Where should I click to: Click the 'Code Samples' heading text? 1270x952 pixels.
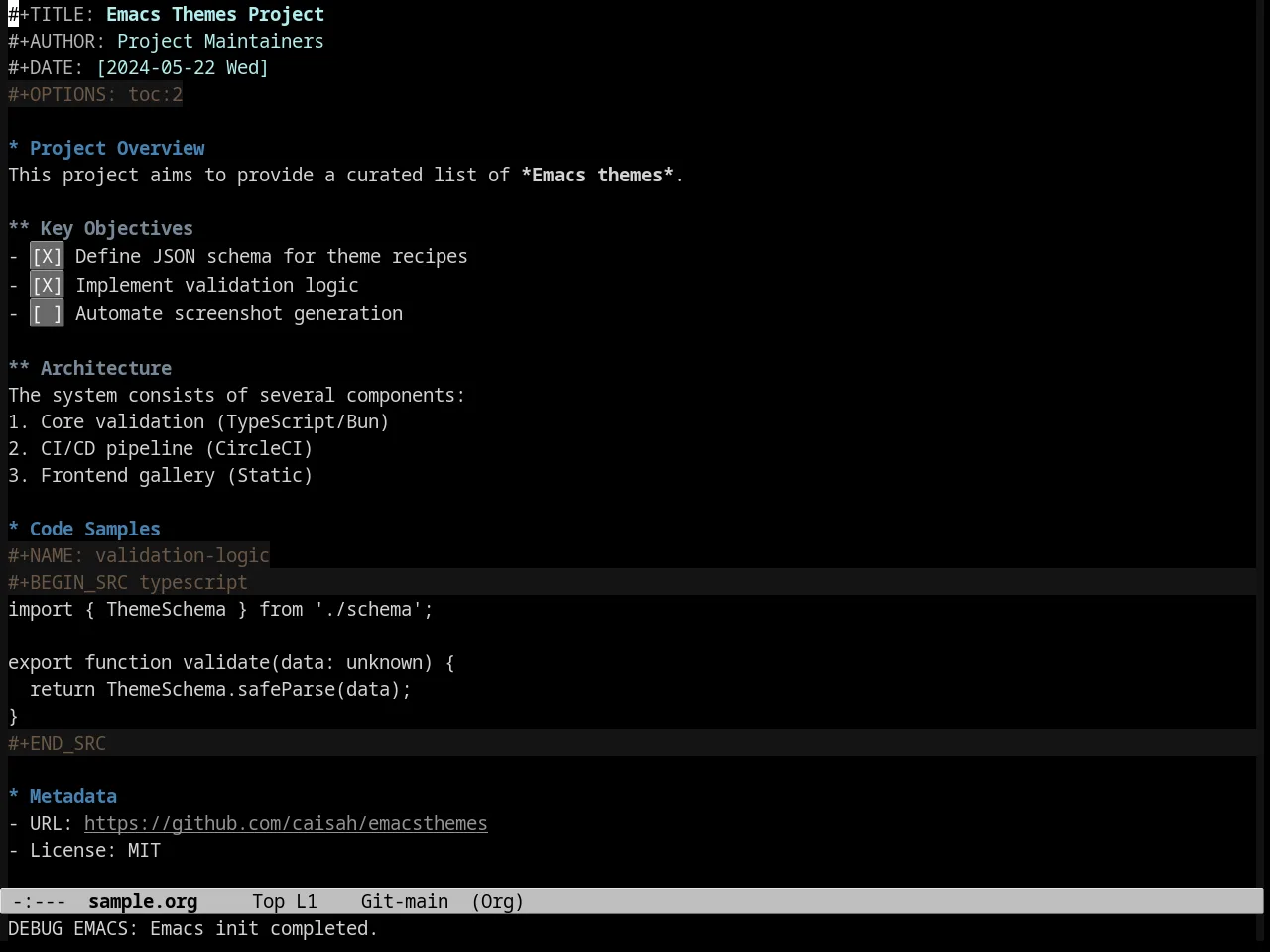95,530
